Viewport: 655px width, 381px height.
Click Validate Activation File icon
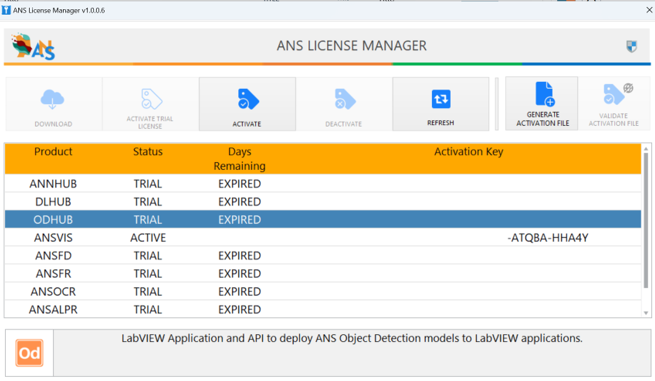tap(614, 94)
